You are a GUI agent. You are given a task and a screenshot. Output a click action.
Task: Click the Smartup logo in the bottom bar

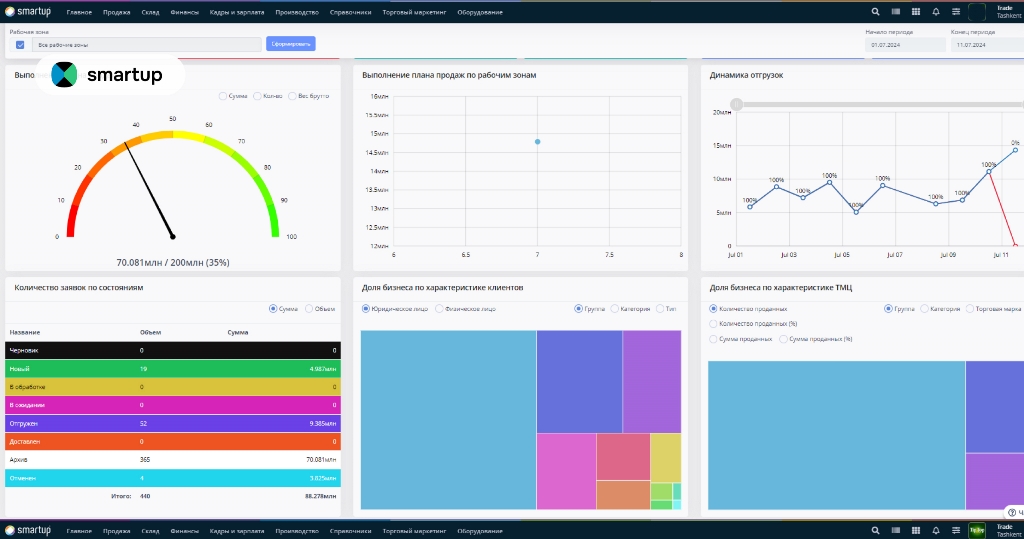click(28, 530)
